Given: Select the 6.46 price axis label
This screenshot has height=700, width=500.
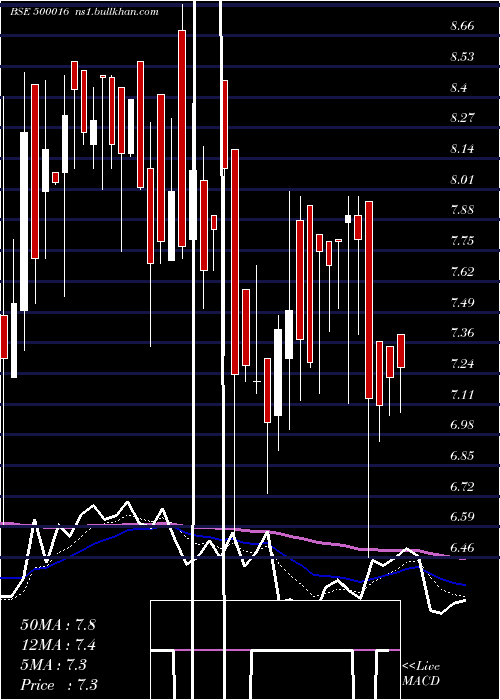Looking at the screenshot, I should [x=462, y=547].
